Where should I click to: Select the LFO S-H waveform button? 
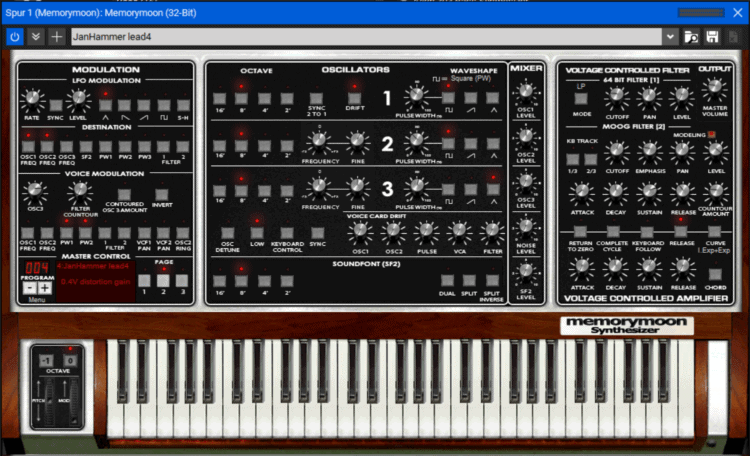(x=183, y=105)
